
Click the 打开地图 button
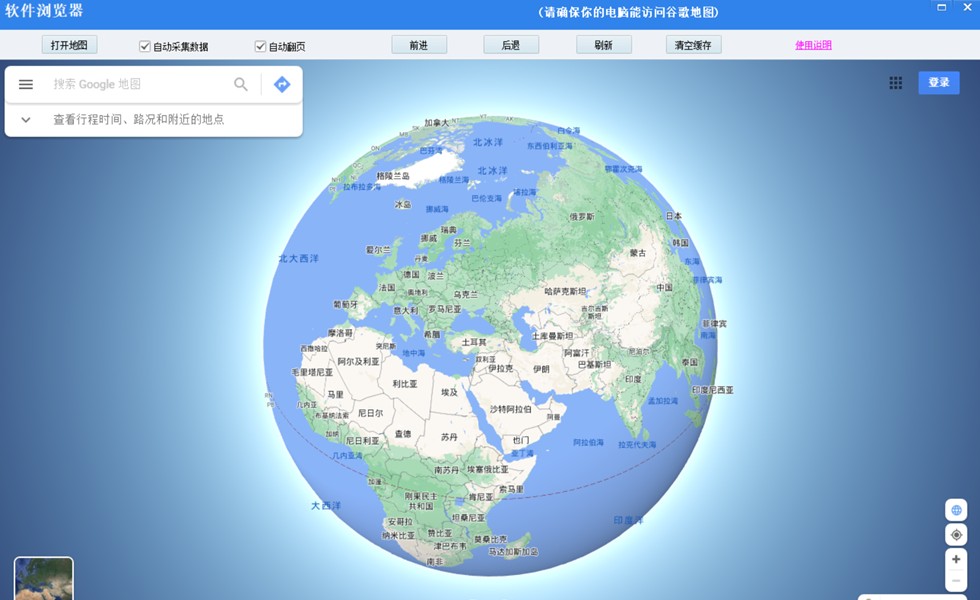[x=69, y=45]
